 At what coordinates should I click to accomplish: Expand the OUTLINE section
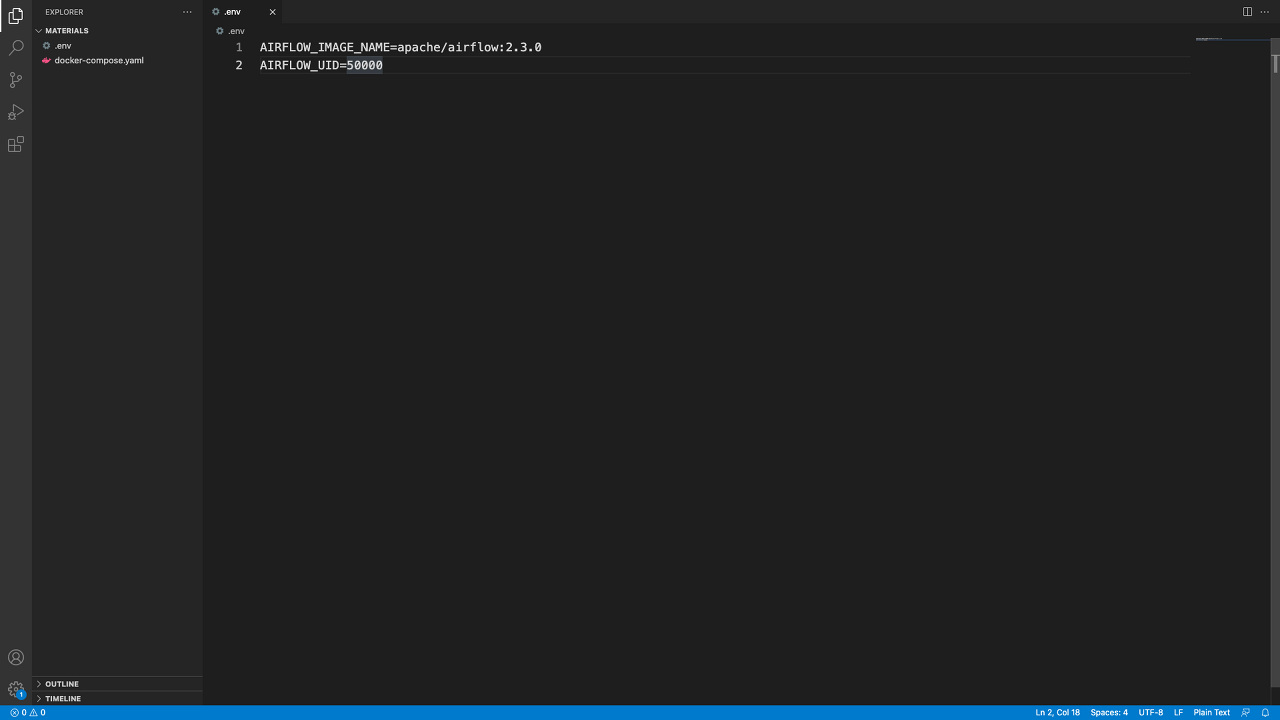[x=118, y=684]
